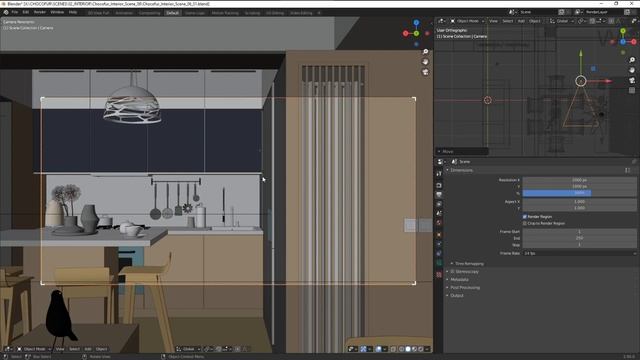Open the Output properties tab icon
The image size is (640, 360).
439,195
